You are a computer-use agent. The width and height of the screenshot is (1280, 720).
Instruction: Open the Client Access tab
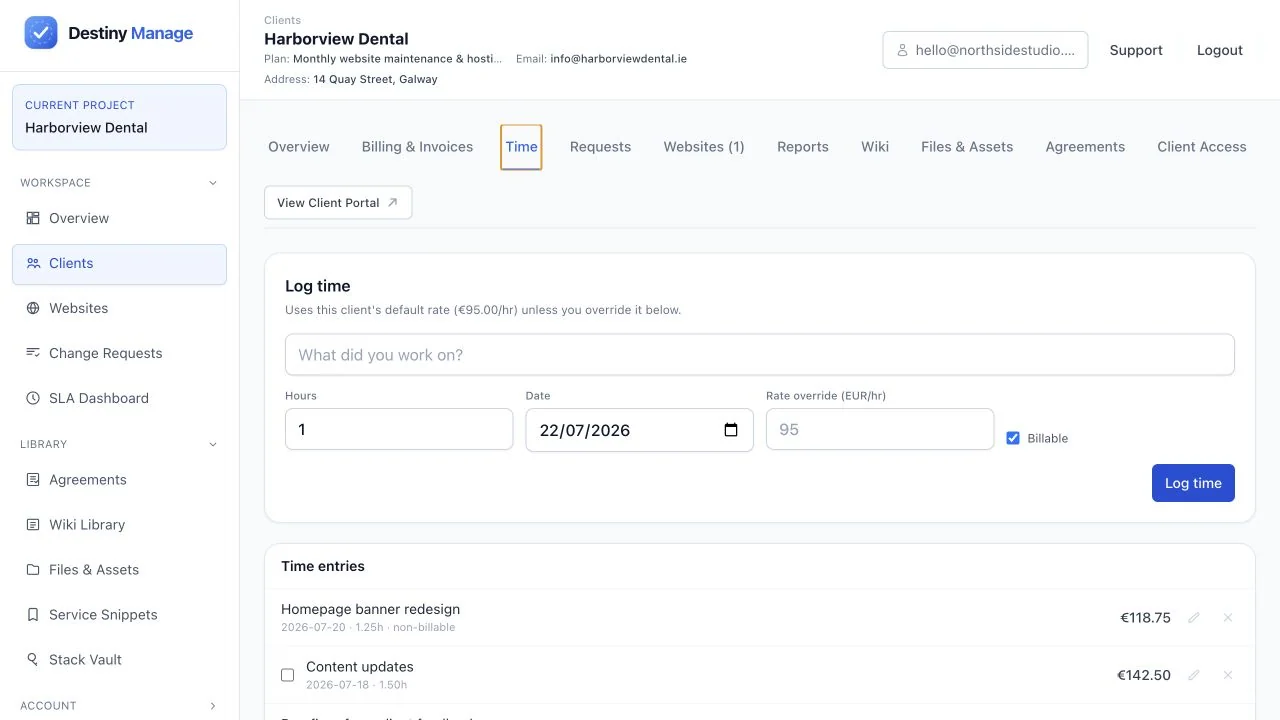[1202, 147]
